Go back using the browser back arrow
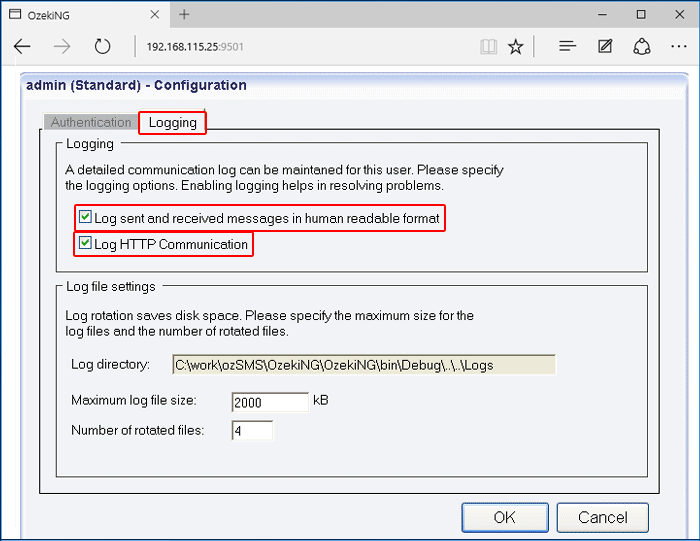Screen dimensions: 700x541 pos(22,46)
